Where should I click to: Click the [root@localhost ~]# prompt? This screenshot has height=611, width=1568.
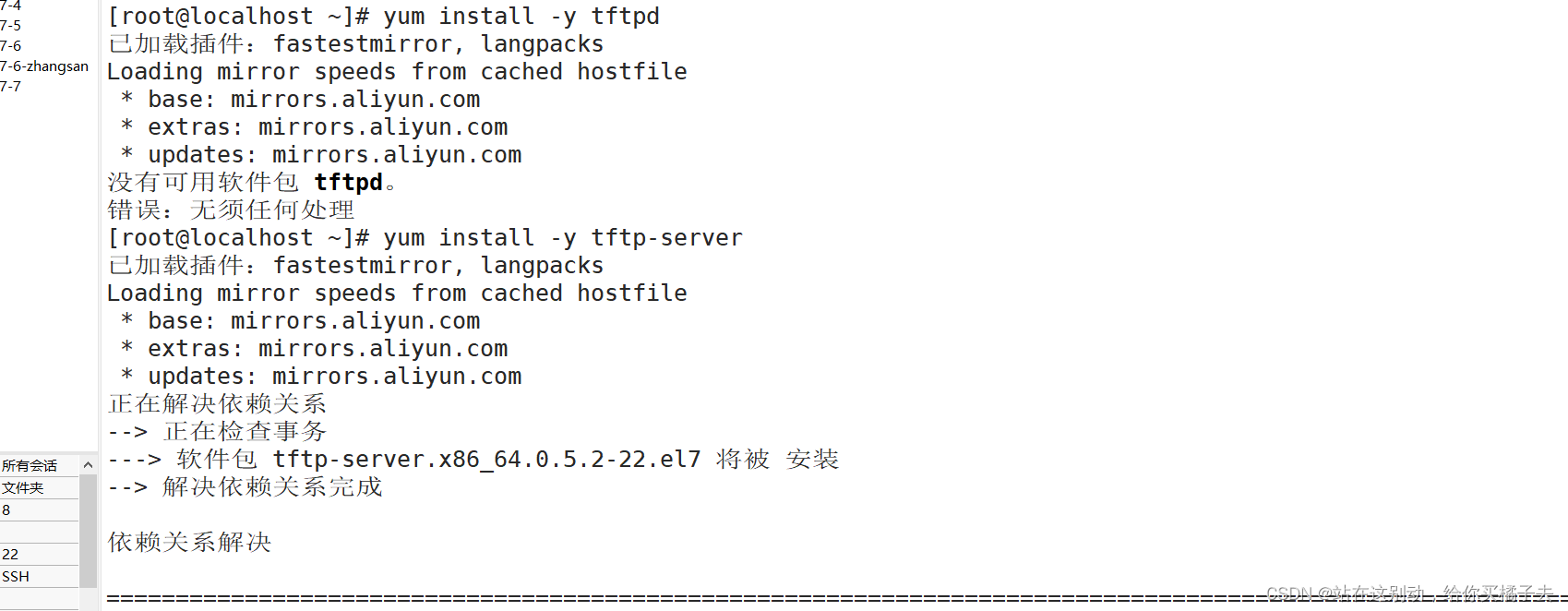231,16
